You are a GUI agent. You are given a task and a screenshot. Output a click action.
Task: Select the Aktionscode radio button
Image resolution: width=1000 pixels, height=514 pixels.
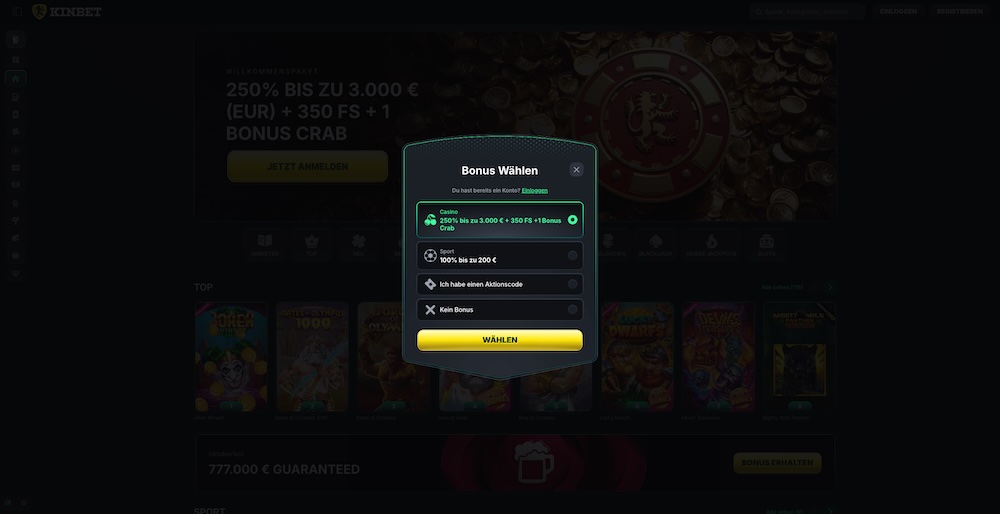click(573, 284)
